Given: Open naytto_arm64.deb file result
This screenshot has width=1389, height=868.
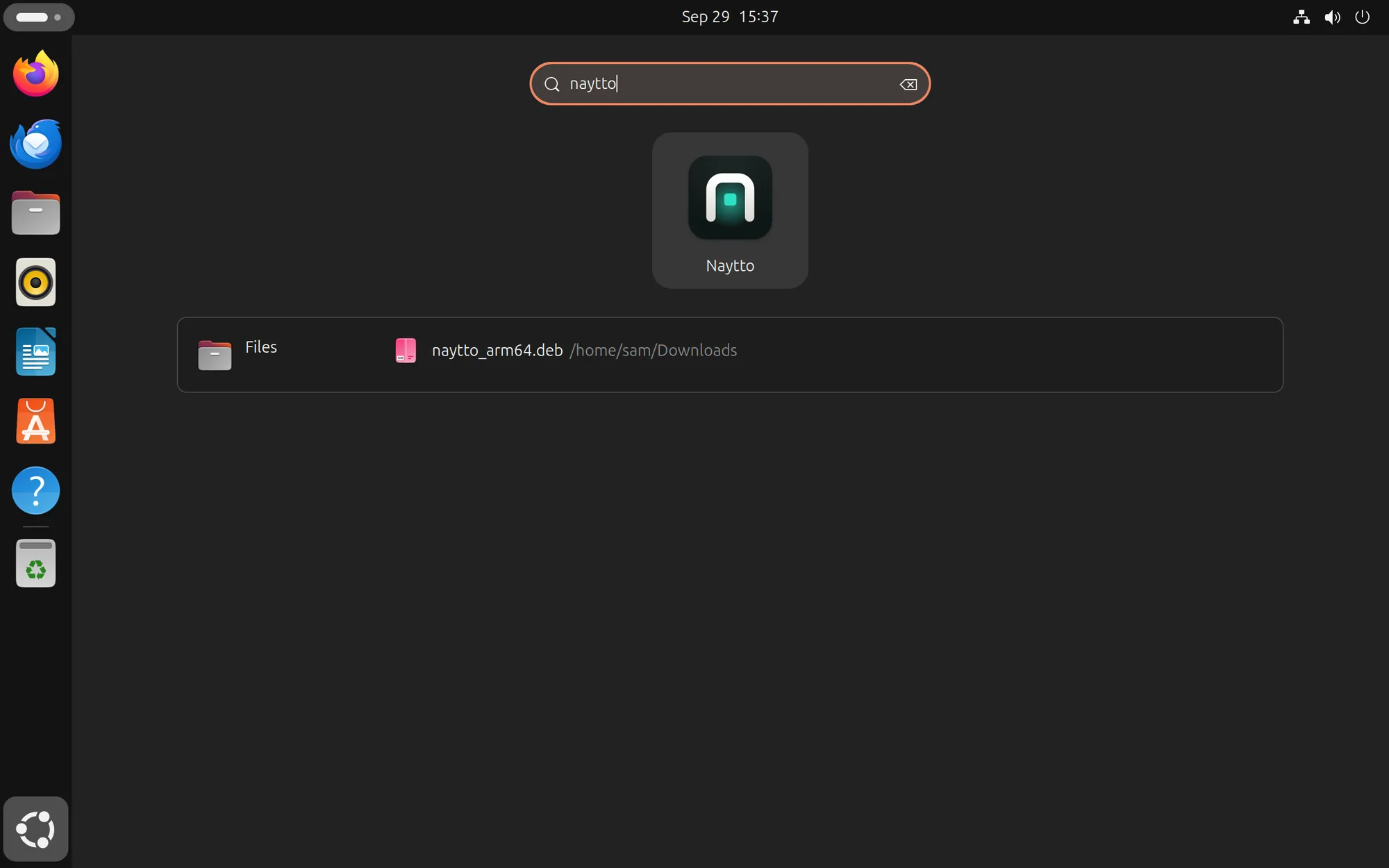Looking at the screenshot, I should [566, 350].
